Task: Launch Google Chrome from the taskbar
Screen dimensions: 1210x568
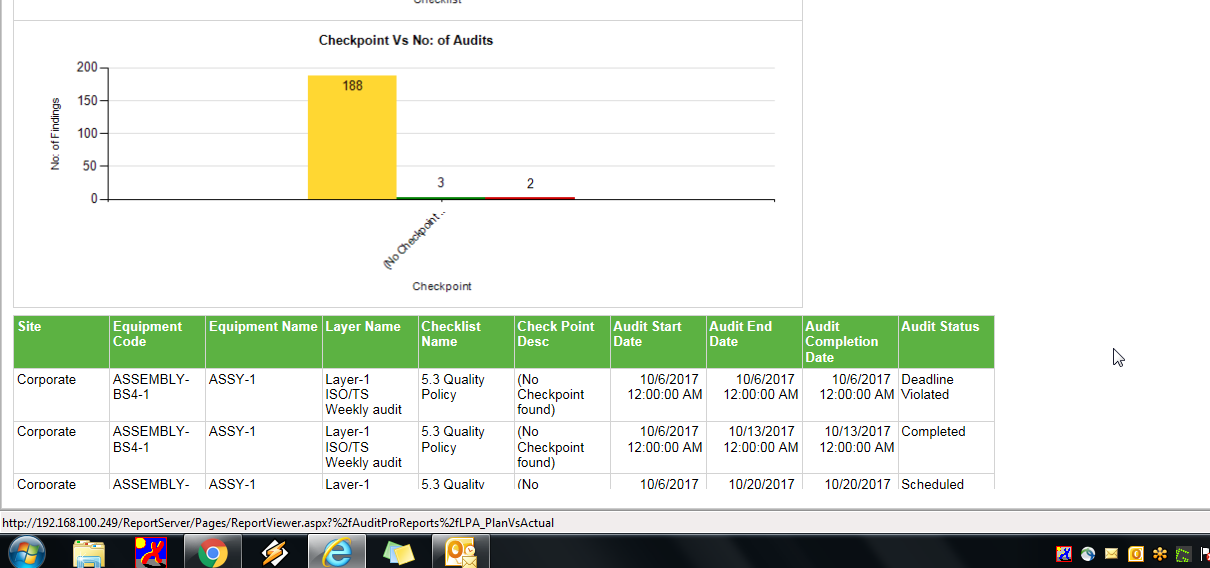Action: [212, 552]
